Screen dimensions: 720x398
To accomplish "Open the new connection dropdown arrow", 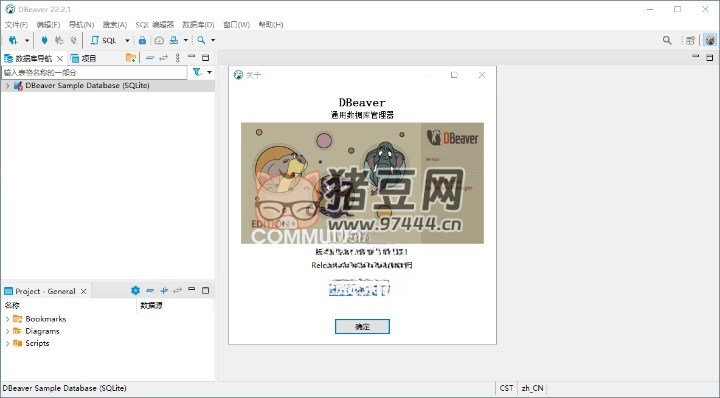I will click(27, 40).
